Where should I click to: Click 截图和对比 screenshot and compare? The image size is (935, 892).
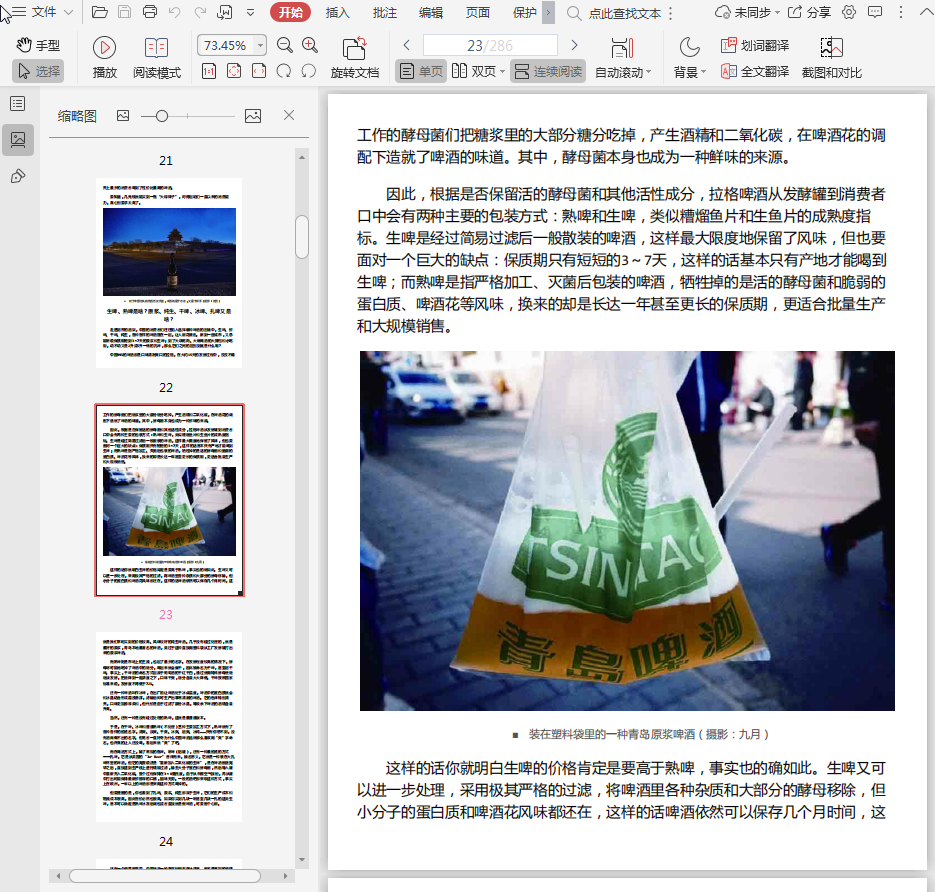click(x=832, y=57)
